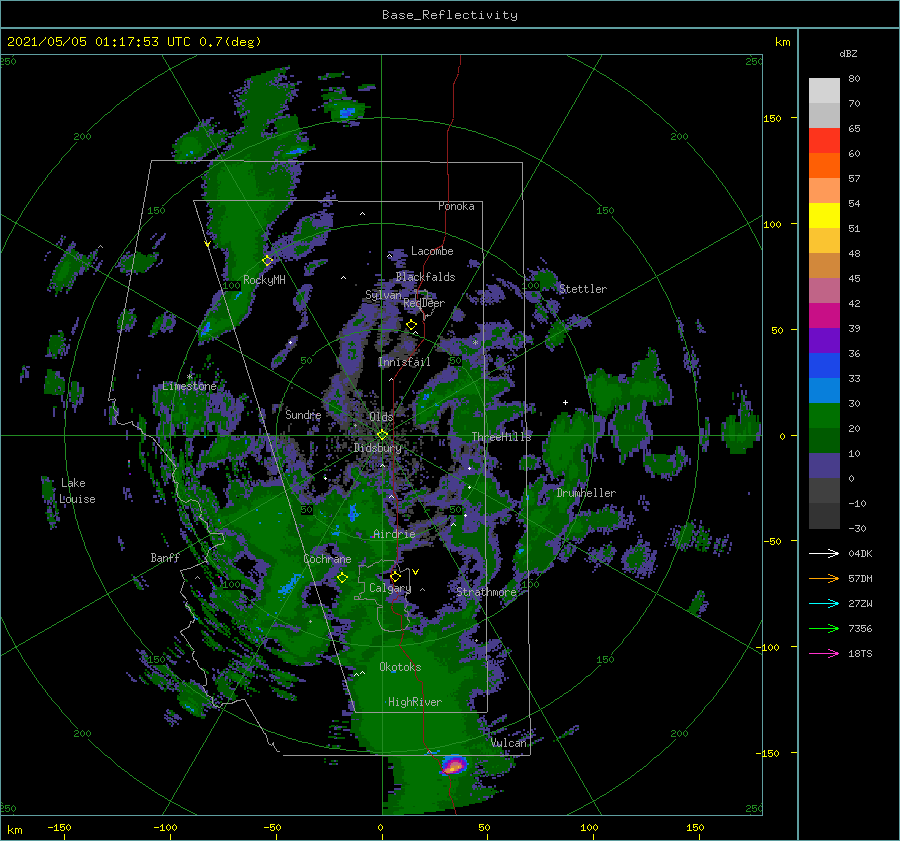
Task: Click the magenta 18TS arrow in legend
Action: [x=824, y=653]
